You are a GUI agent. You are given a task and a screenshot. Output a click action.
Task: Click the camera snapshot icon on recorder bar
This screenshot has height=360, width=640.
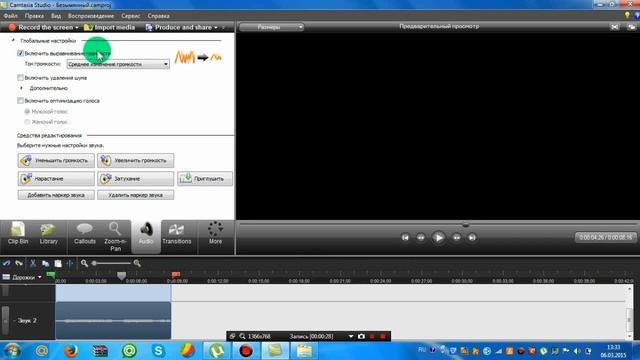(x=361, y=336)
